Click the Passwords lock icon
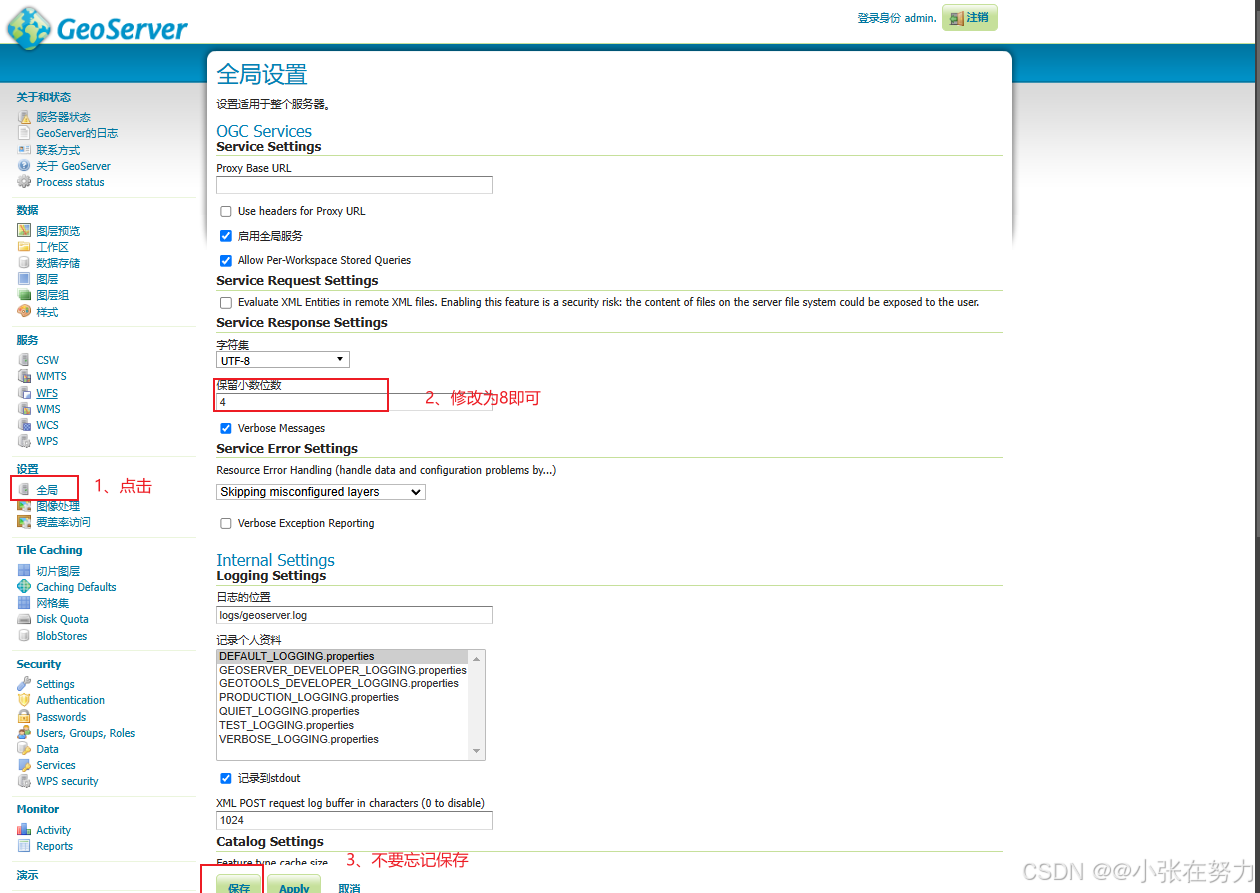This screenshot has height=893, width=1260. pos(24,717)
